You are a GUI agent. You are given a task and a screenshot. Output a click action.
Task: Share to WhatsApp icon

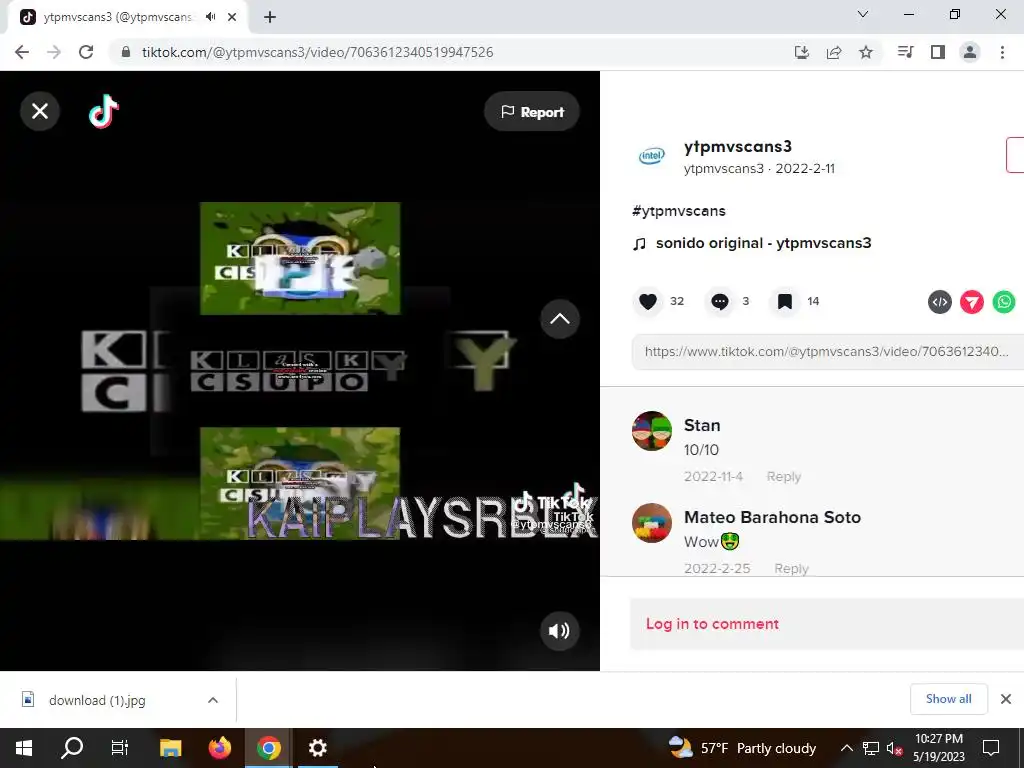(x=1004, y=301)
